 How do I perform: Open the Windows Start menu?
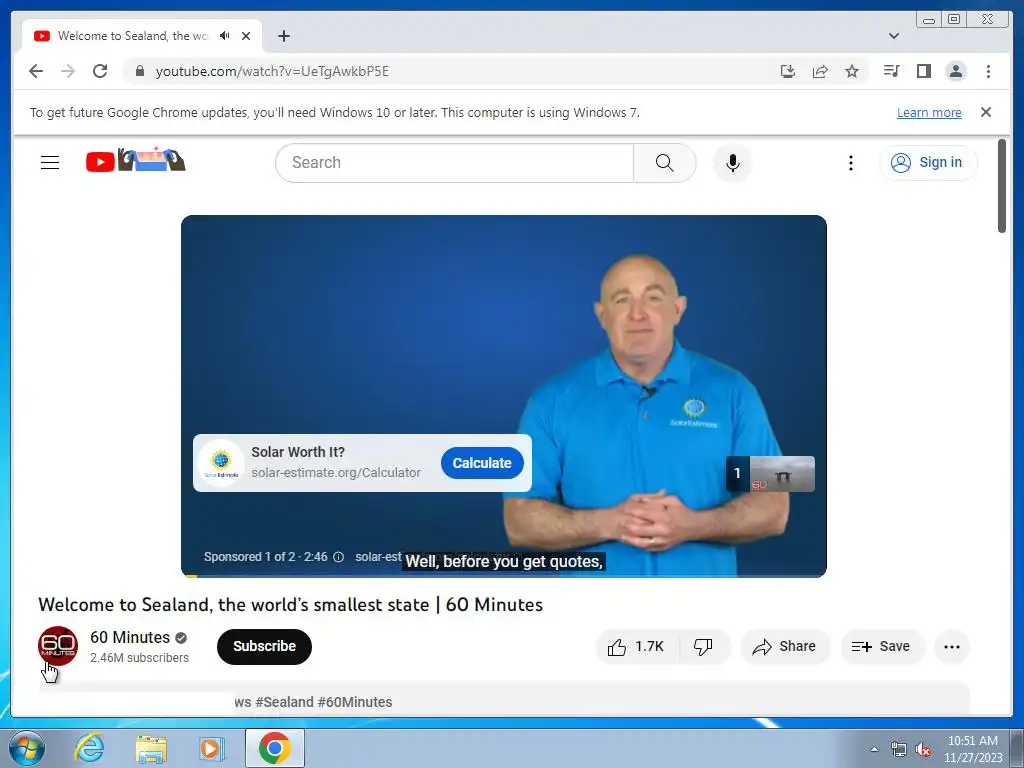pyautogui.click(x=27, y=748)
